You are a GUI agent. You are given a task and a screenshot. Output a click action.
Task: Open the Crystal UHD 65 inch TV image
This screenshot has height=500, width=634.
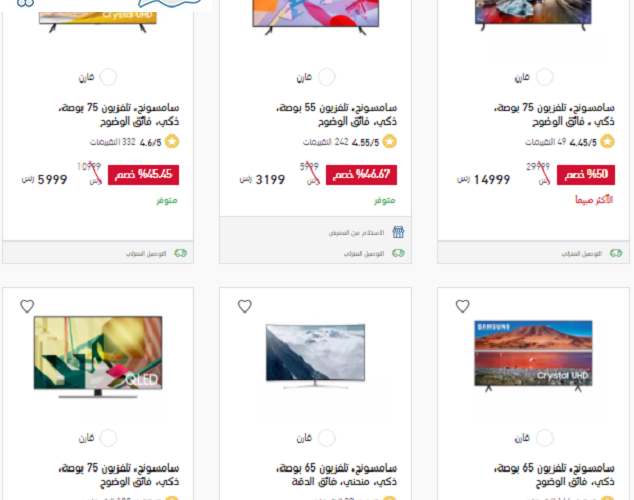533,356
